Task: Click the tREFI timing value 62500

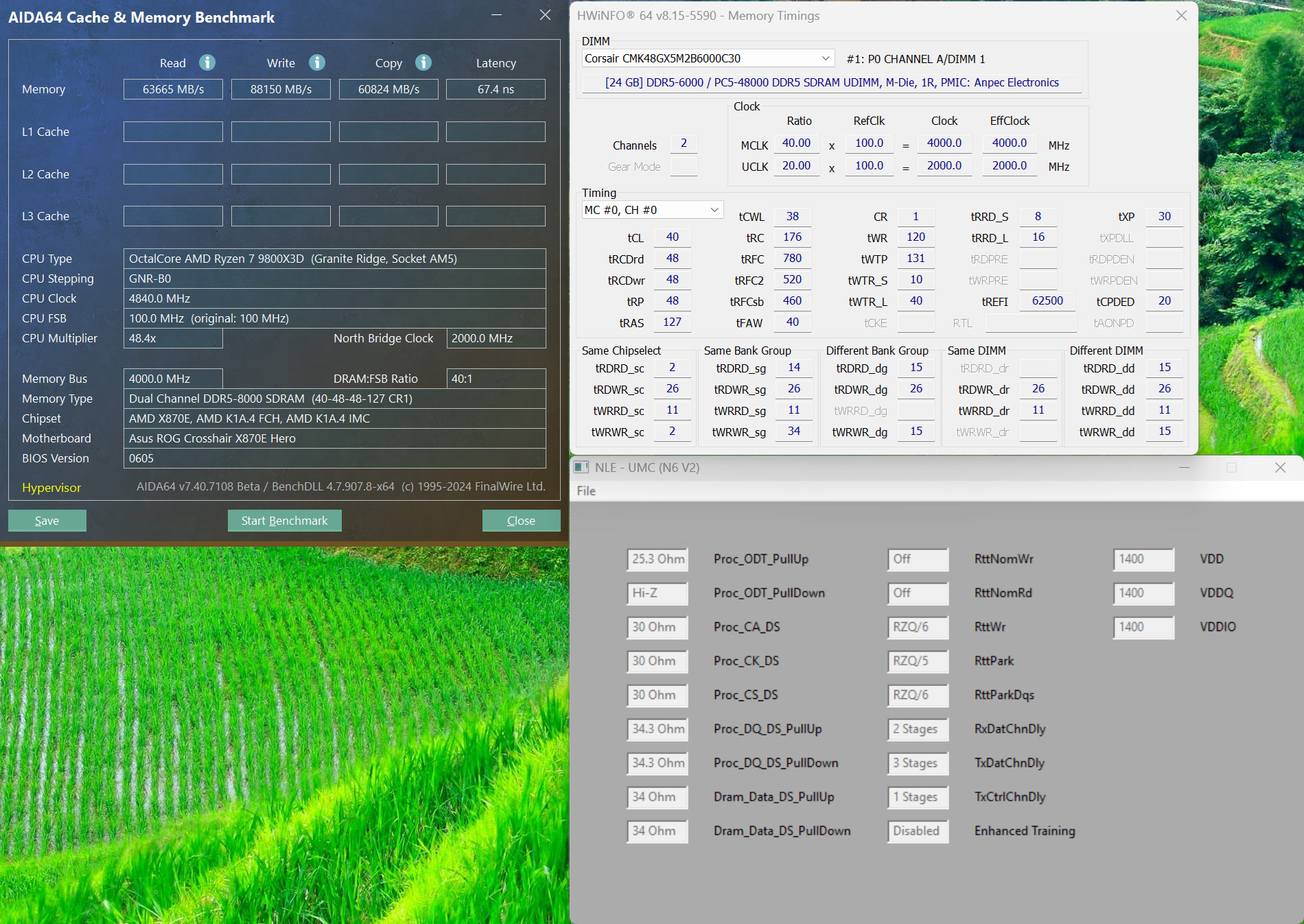Action: [x=1047, y=301]
